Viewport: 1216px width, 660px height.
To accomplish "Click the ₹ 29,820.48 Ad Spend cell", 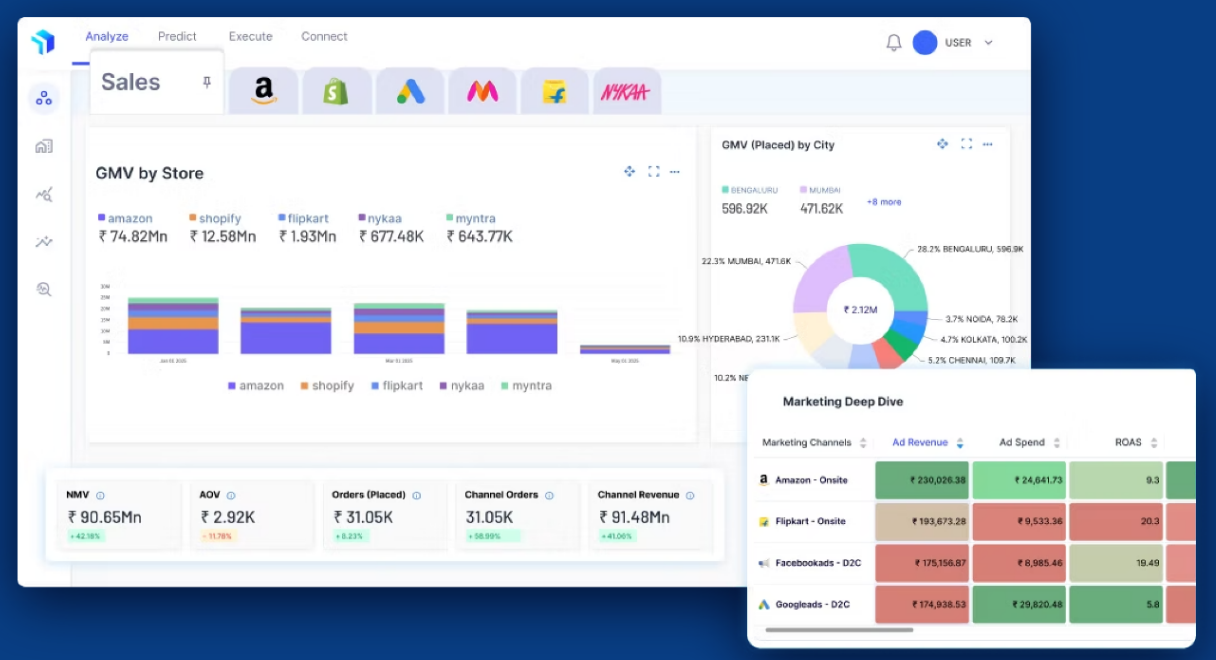I will tap(1019, 604).
